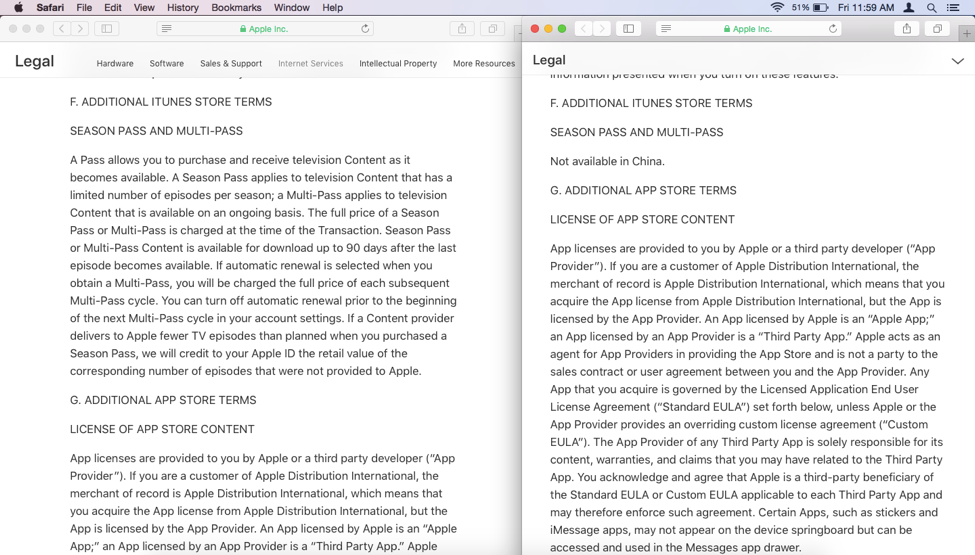The height and width of the screenshot is (555, 975).
Task: Toggle sidebar in the right Safari window
Action: (629, 29)
